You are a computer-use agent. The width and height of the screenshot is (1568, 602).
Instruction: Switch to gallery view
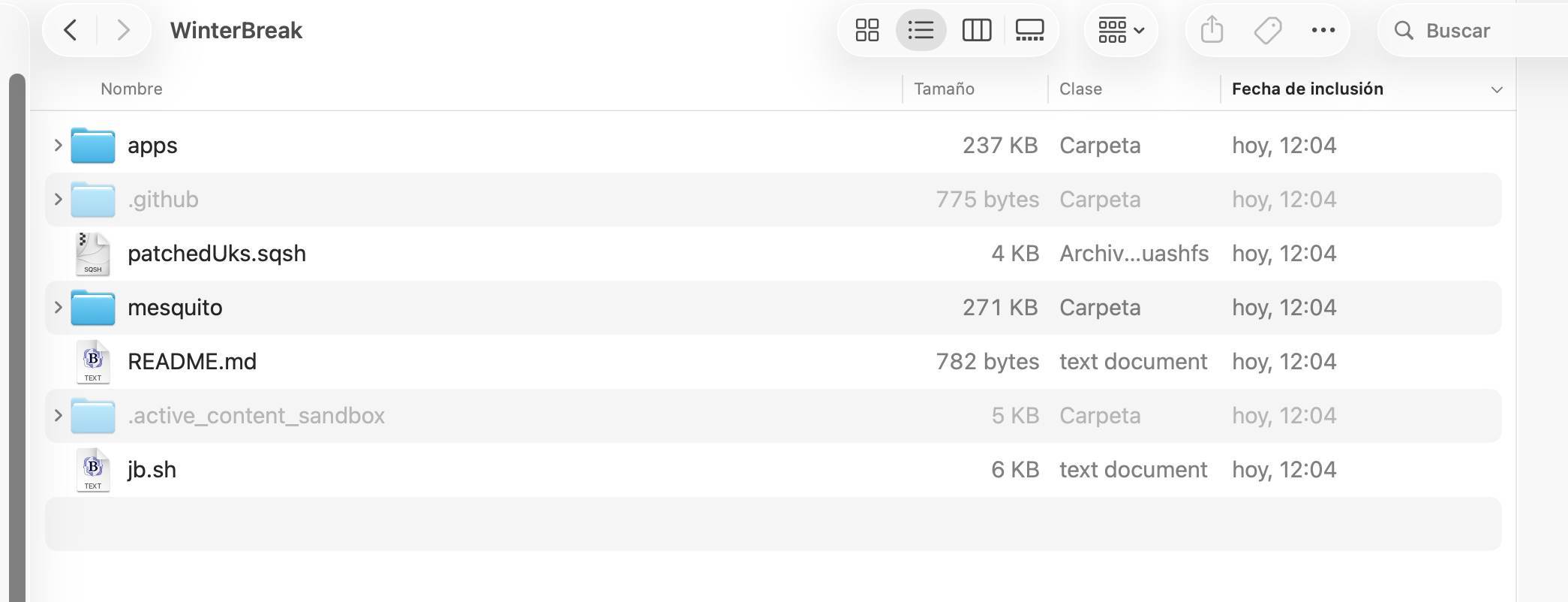coord(1029,30)
